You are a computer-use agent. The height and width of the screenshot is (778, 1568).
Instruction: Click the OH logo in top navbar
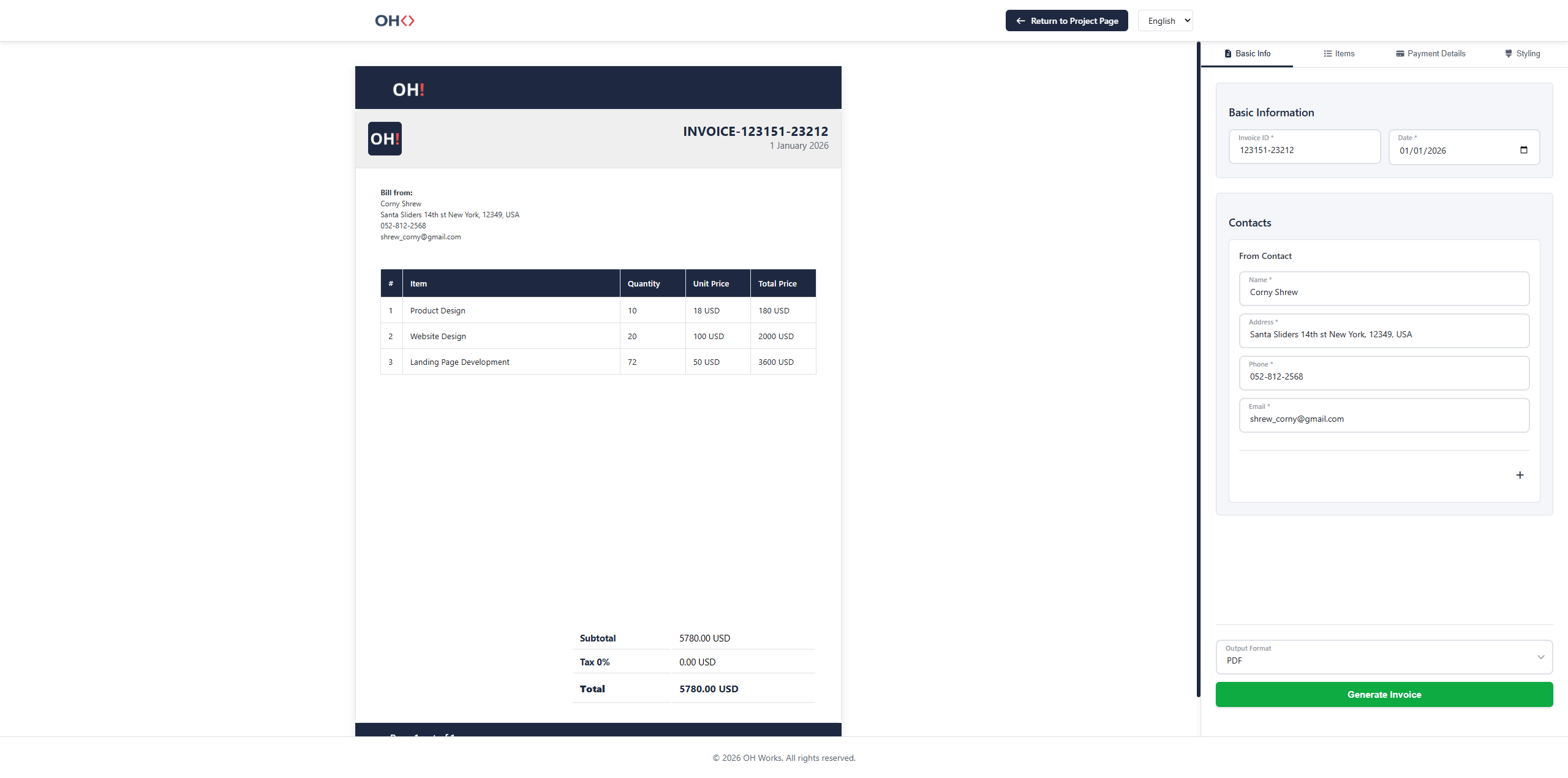pyautogui.click(x=394, y=21)
